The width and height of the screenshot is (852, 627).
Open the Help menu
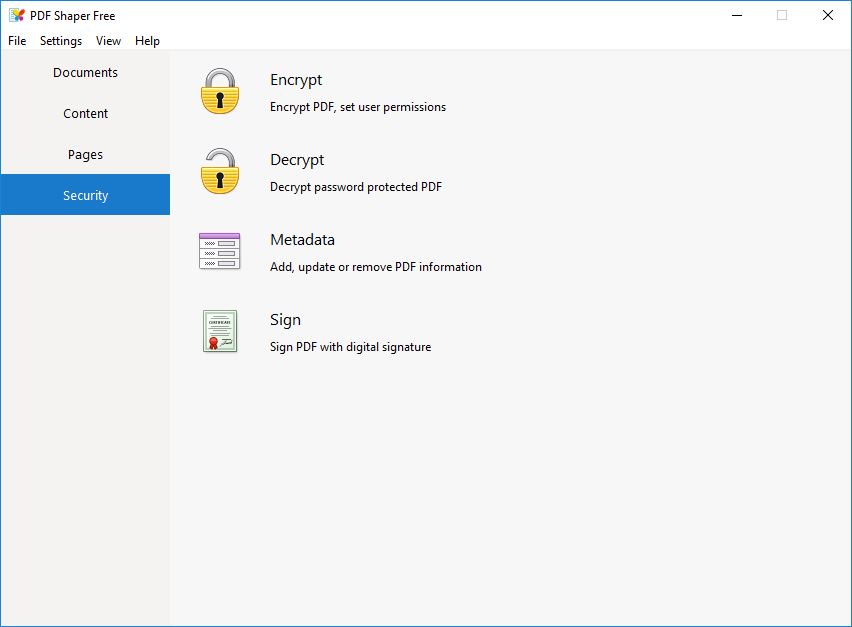click(x=147, y=41)
